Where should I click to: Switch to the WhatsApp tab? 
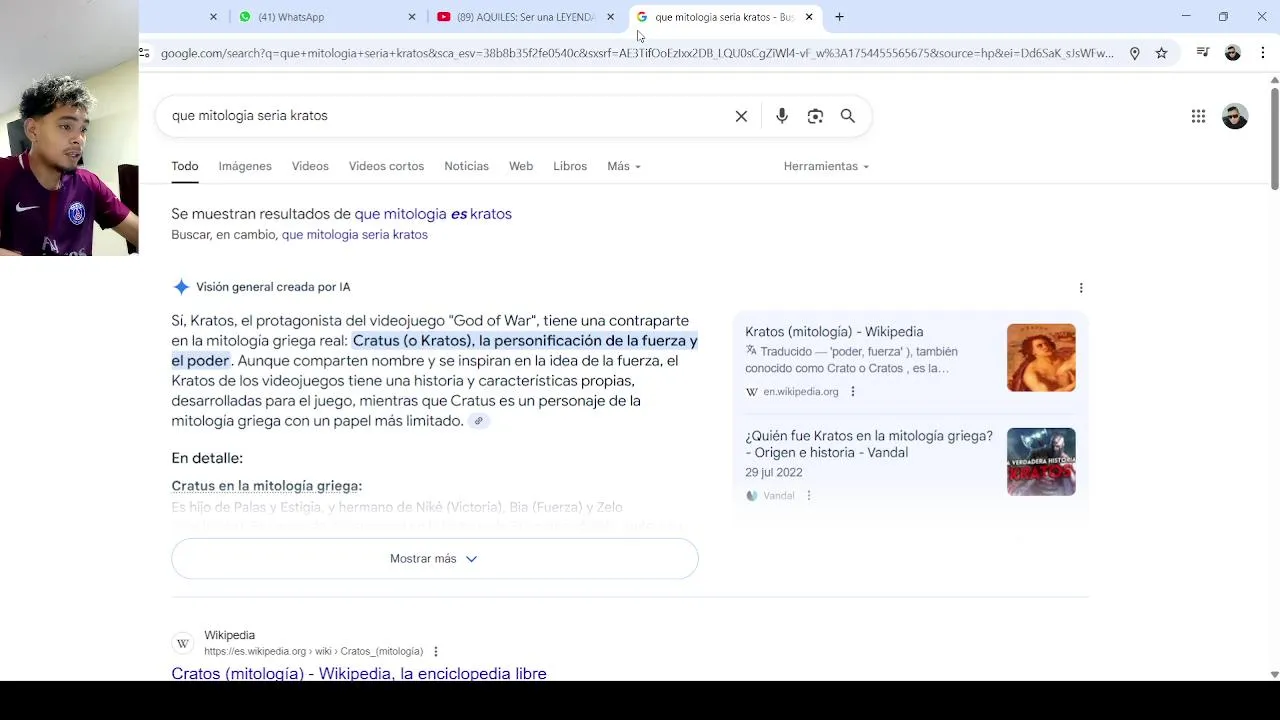[326, 17]
